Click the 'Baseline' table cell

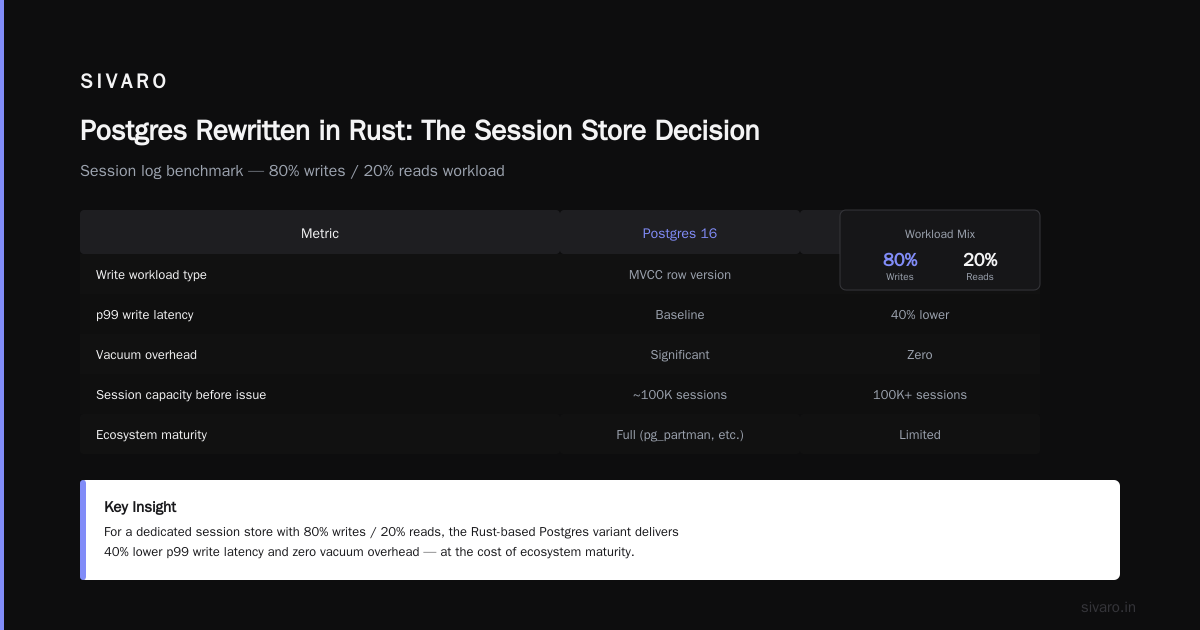(680, 314)
